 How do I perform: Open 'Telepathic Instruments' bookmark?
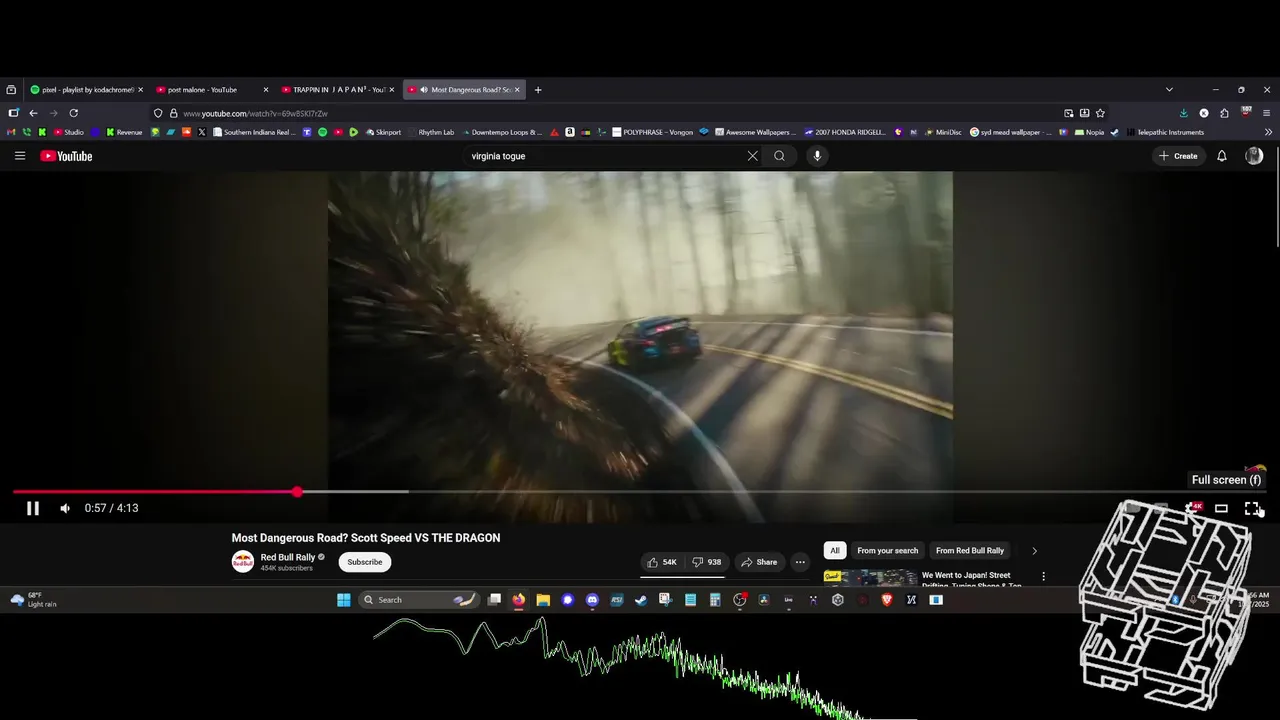(x=1165, y=132)
